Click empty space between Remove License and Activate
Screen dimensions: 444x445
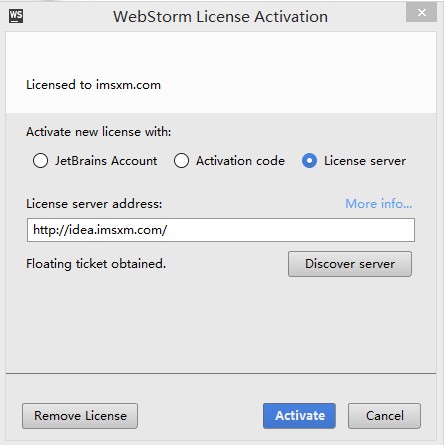[x=200, y=416]
